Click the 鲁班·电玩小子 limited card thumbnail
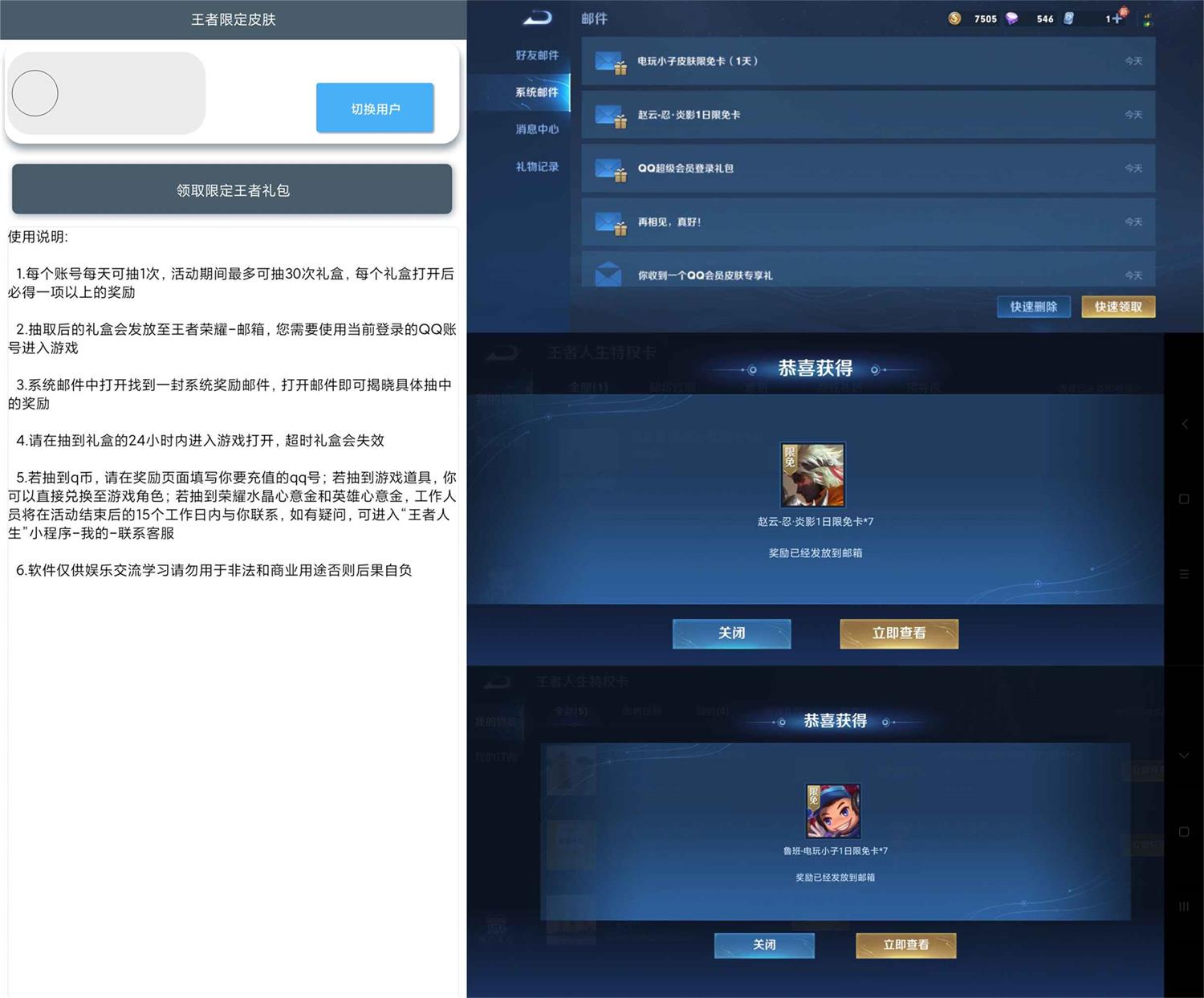 [832, 811]
